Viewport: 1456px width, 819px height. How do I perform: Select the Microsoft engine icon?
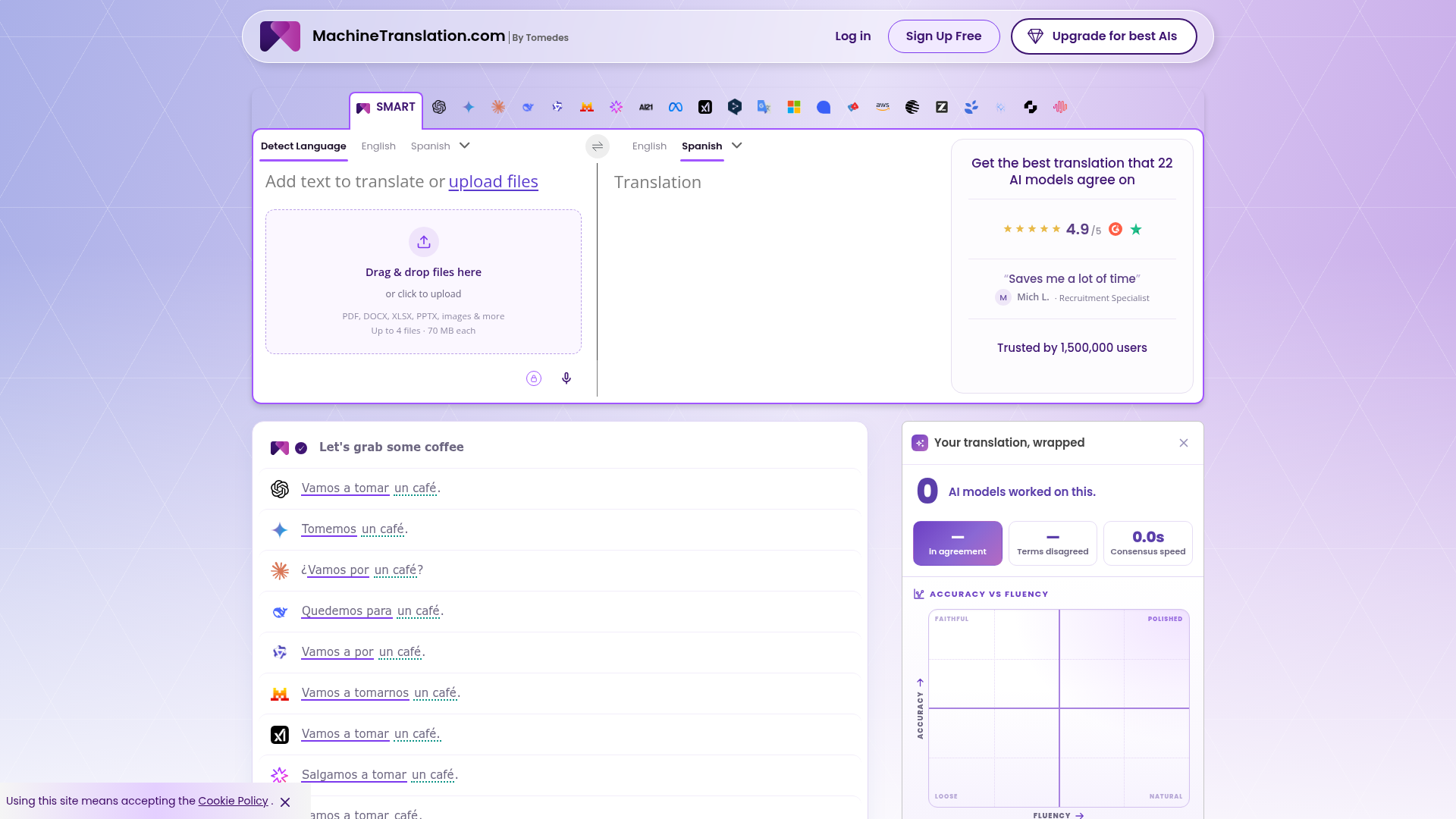[794, 107]
